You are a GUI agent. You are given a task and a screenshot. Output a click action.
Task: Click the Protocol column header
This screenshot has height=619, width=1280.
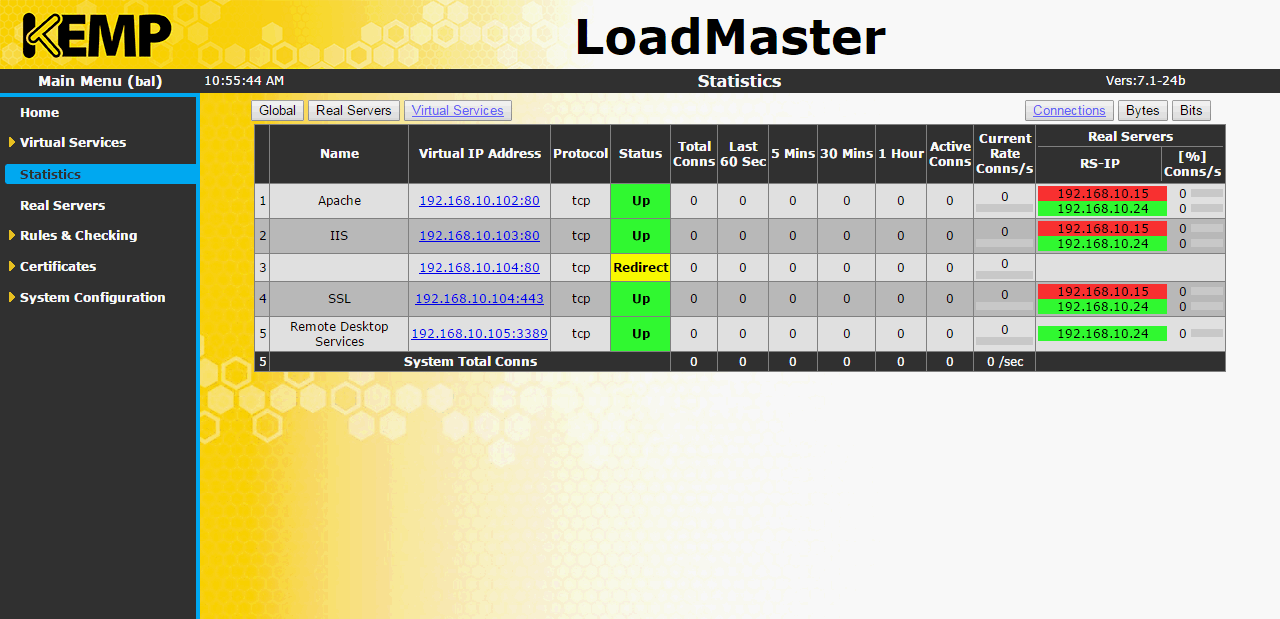tap(580, 154)
